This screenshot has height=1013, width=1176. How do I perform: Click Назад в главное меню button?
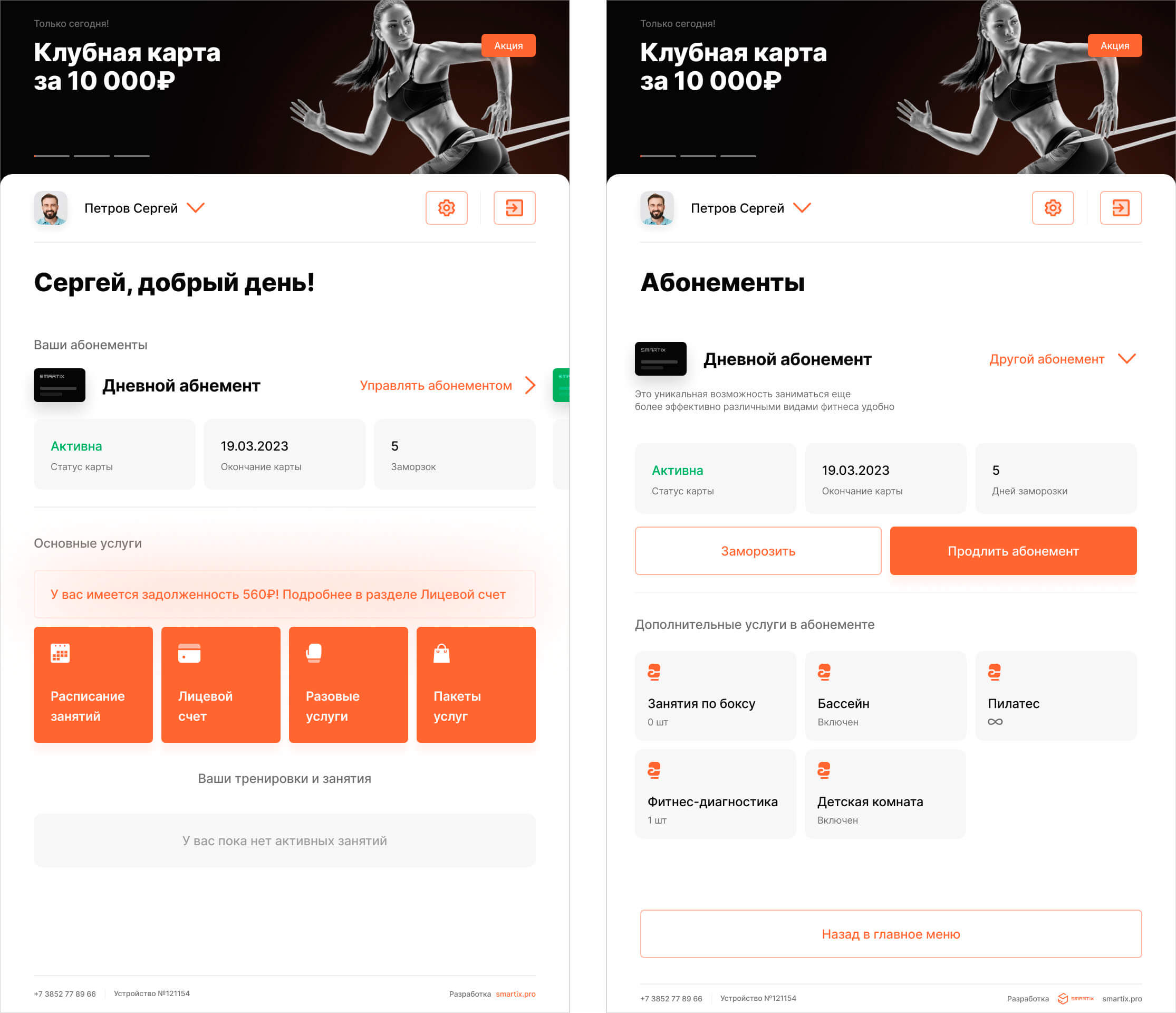point(891,934)
